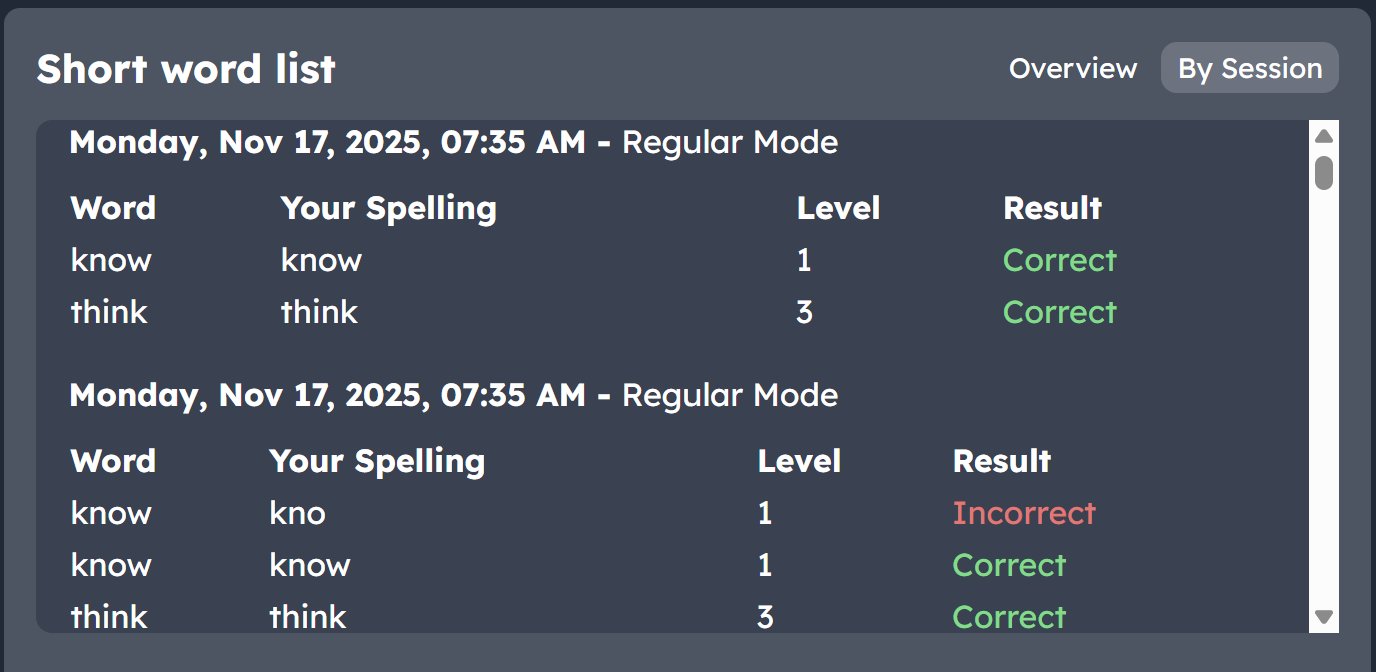The width and height of the screenshot is (1376, 672).
Task: Click the Word column header
Action: coord(113,208)
